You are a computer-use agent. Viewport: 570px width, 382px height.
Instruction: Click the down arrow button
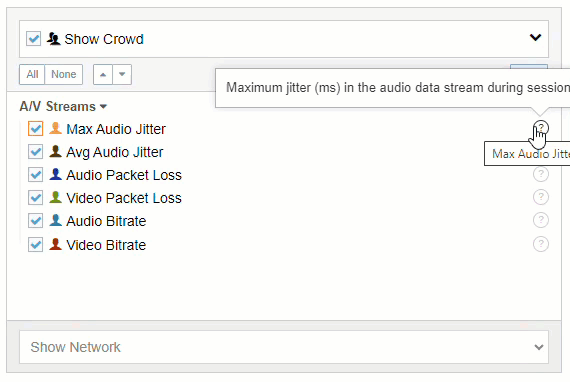pyautogui.click(x=122, y=74)
